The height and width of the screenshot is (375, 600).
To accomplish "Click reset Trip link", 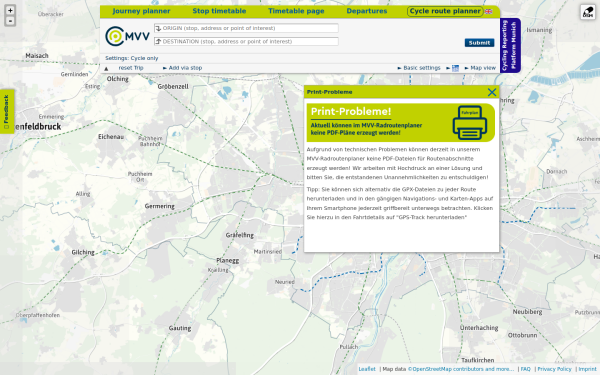I will 131,68.
